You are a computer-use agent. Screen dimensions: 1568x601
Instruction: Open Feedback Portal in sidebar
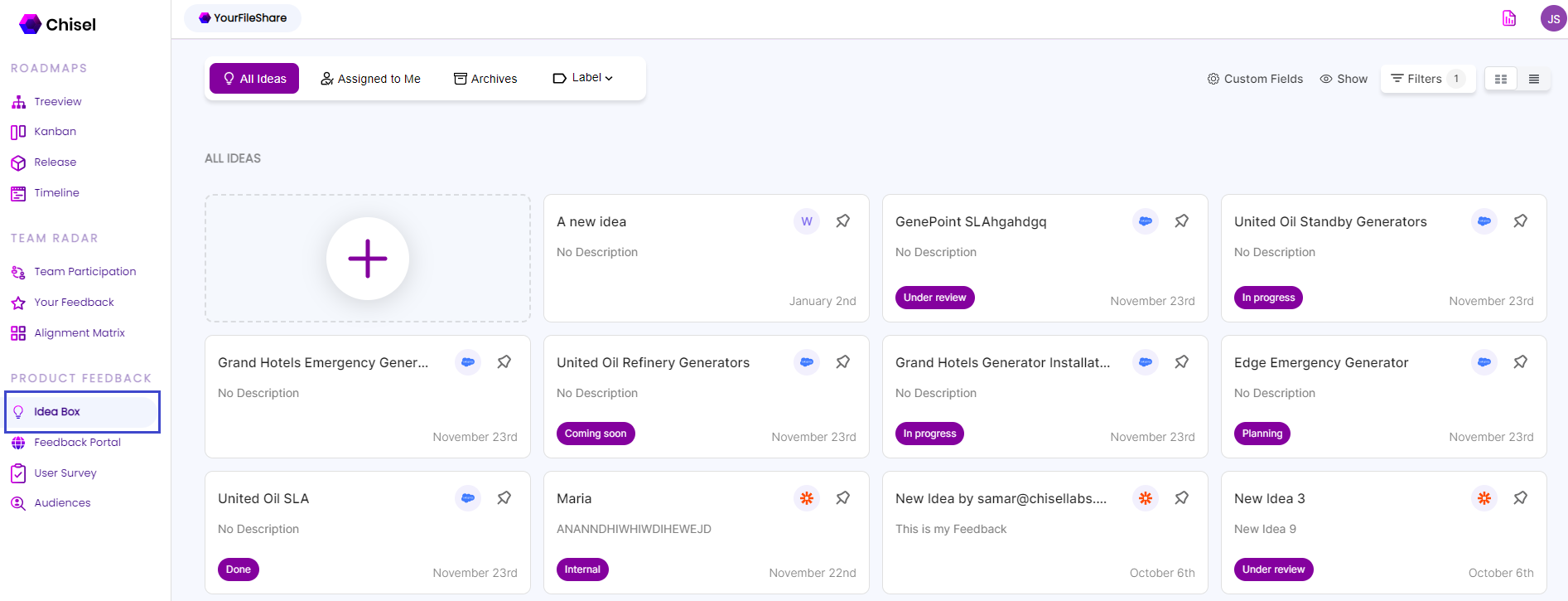[x=77, y=443]
